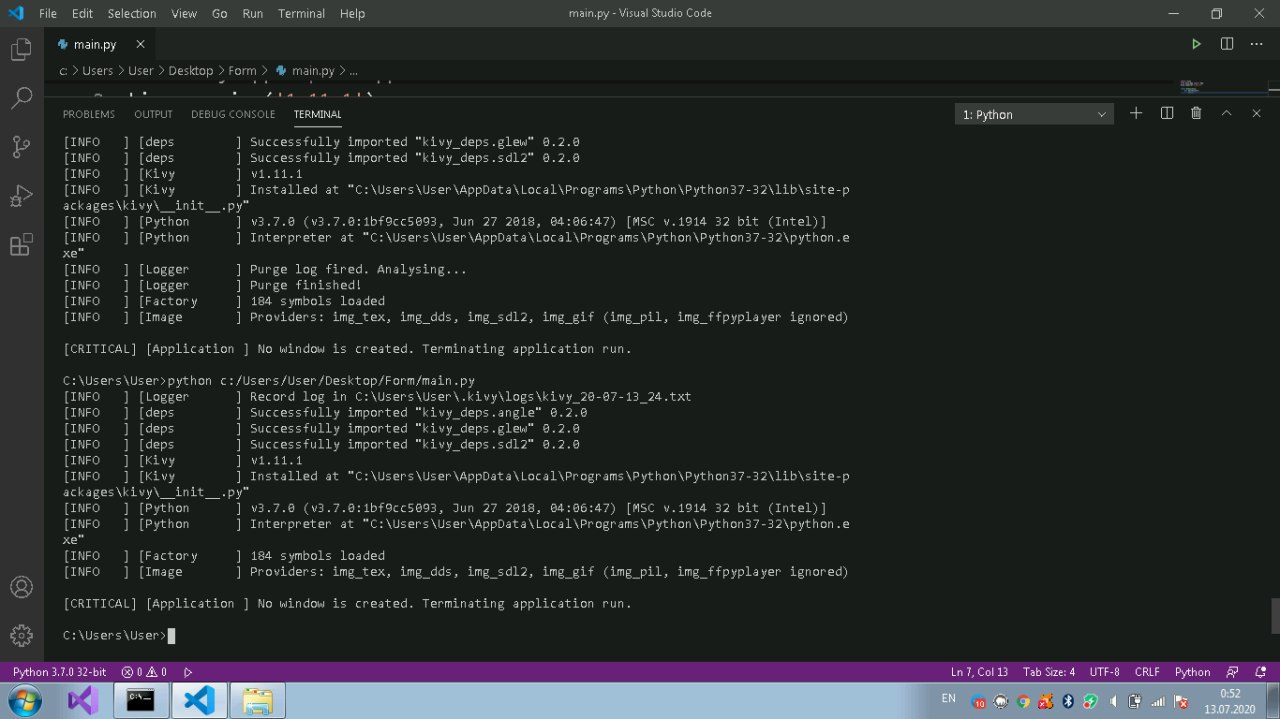Click the terminal prompt C:\Users\User>
Screen dimensions: 1280x719
(115, 635)
